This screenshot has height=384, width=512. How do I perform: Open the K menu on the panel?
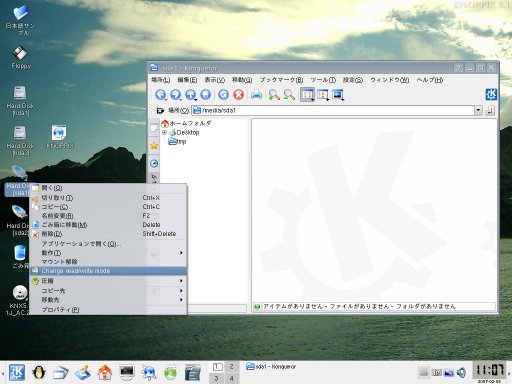17,372
